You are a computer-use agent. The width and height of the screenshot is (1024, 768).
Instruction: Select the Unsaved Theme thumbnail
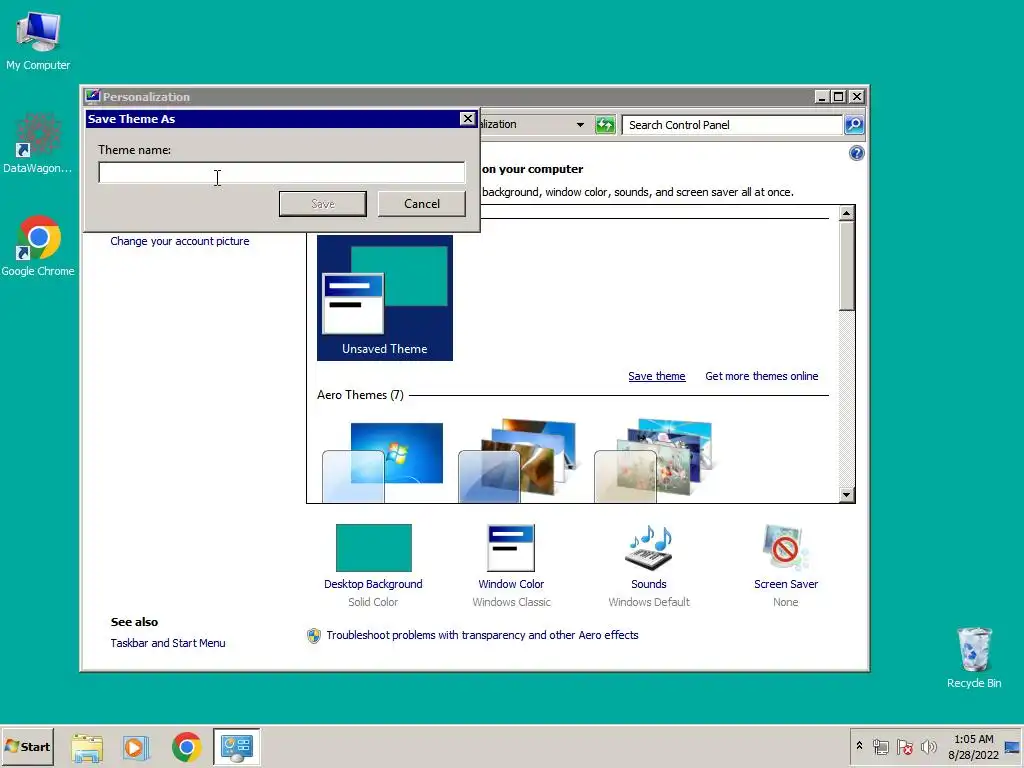click(x=385, y=298)
